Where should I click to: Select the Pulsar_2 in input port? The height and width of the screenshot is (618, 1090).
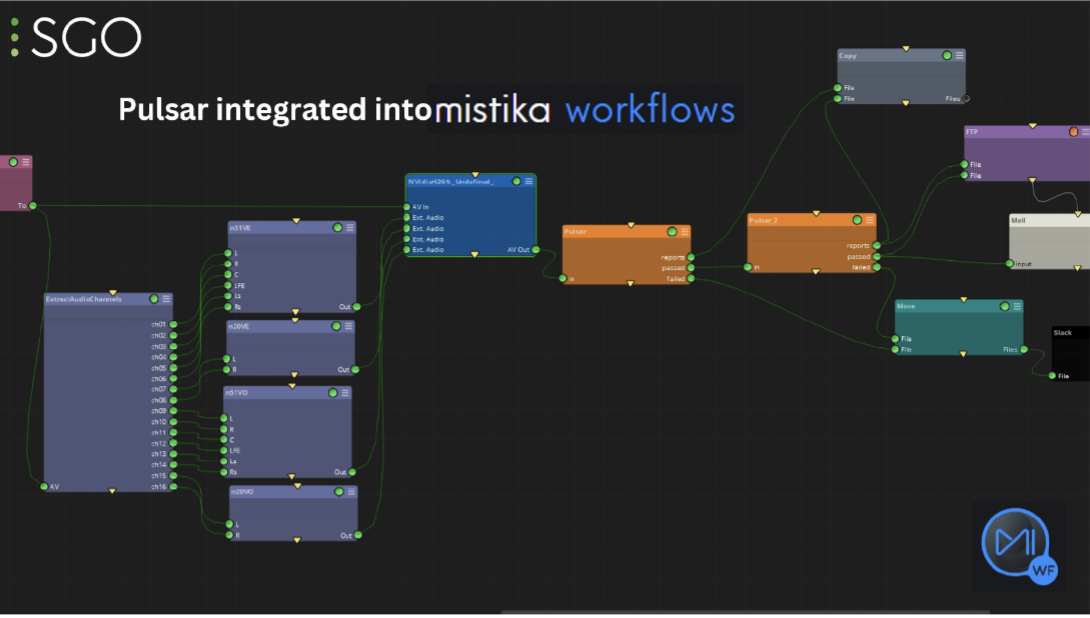click(747, 267)
